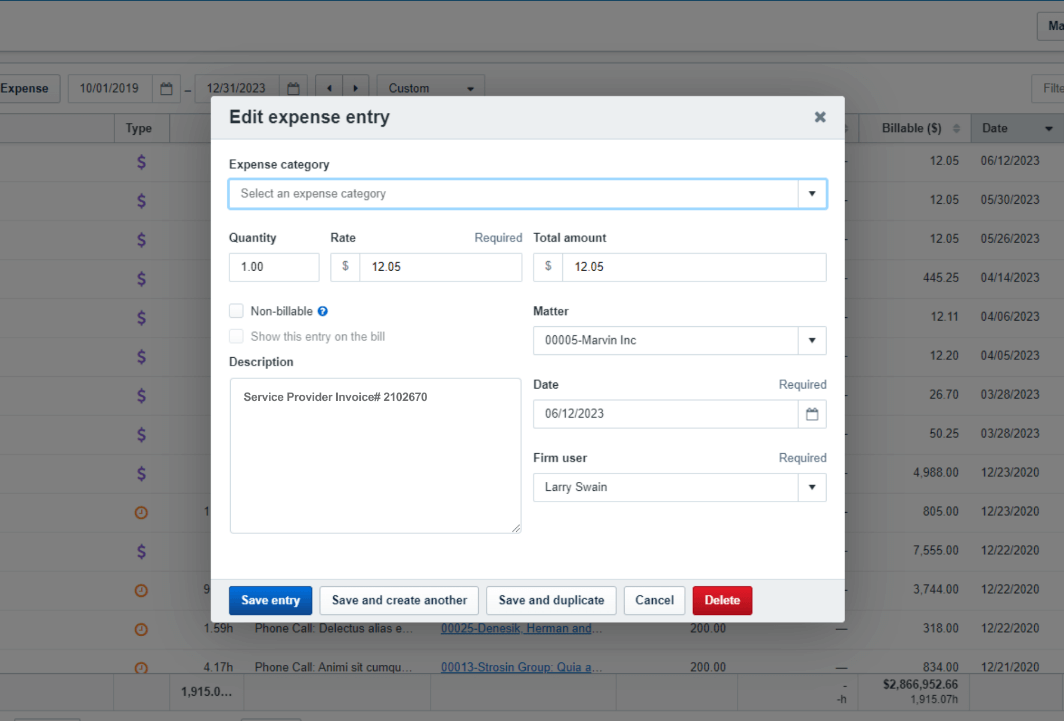The height and width of the screenshot is (721, 1064).
Task: Click expense icon in 26.70 row
Action: [x=141, y=395]
